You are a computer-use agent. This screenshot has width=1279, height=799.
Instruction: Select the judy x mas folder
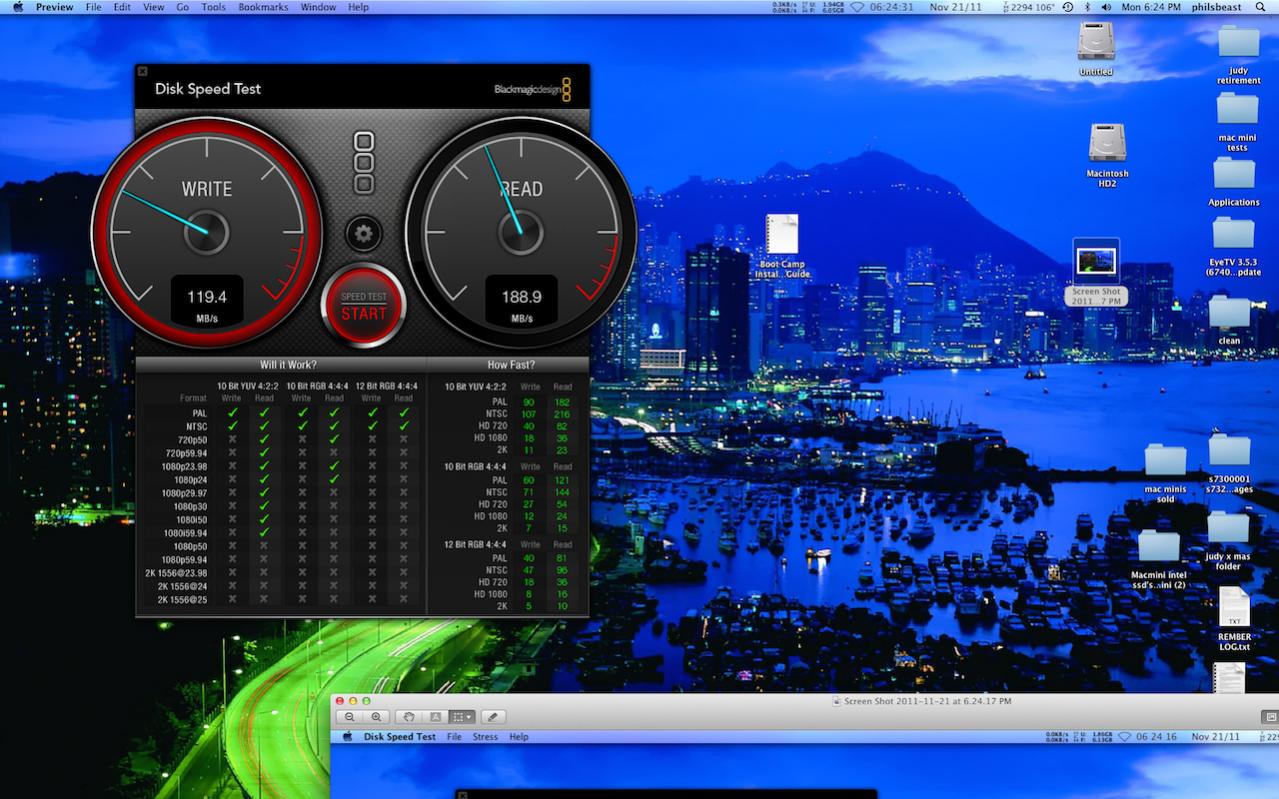click(1228, 540)
